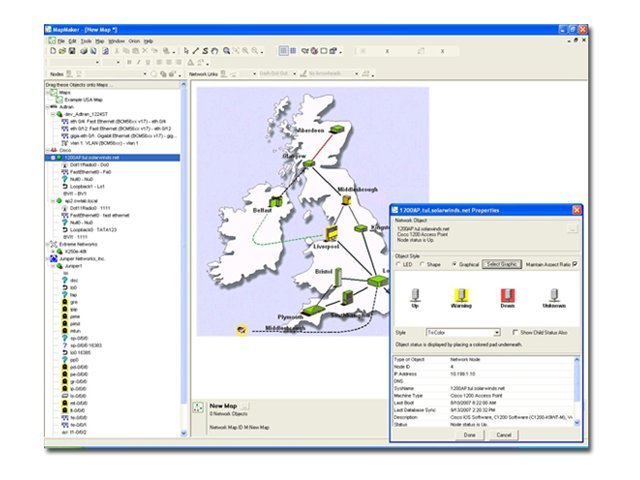Click the New map document icon

coord(55,50)
